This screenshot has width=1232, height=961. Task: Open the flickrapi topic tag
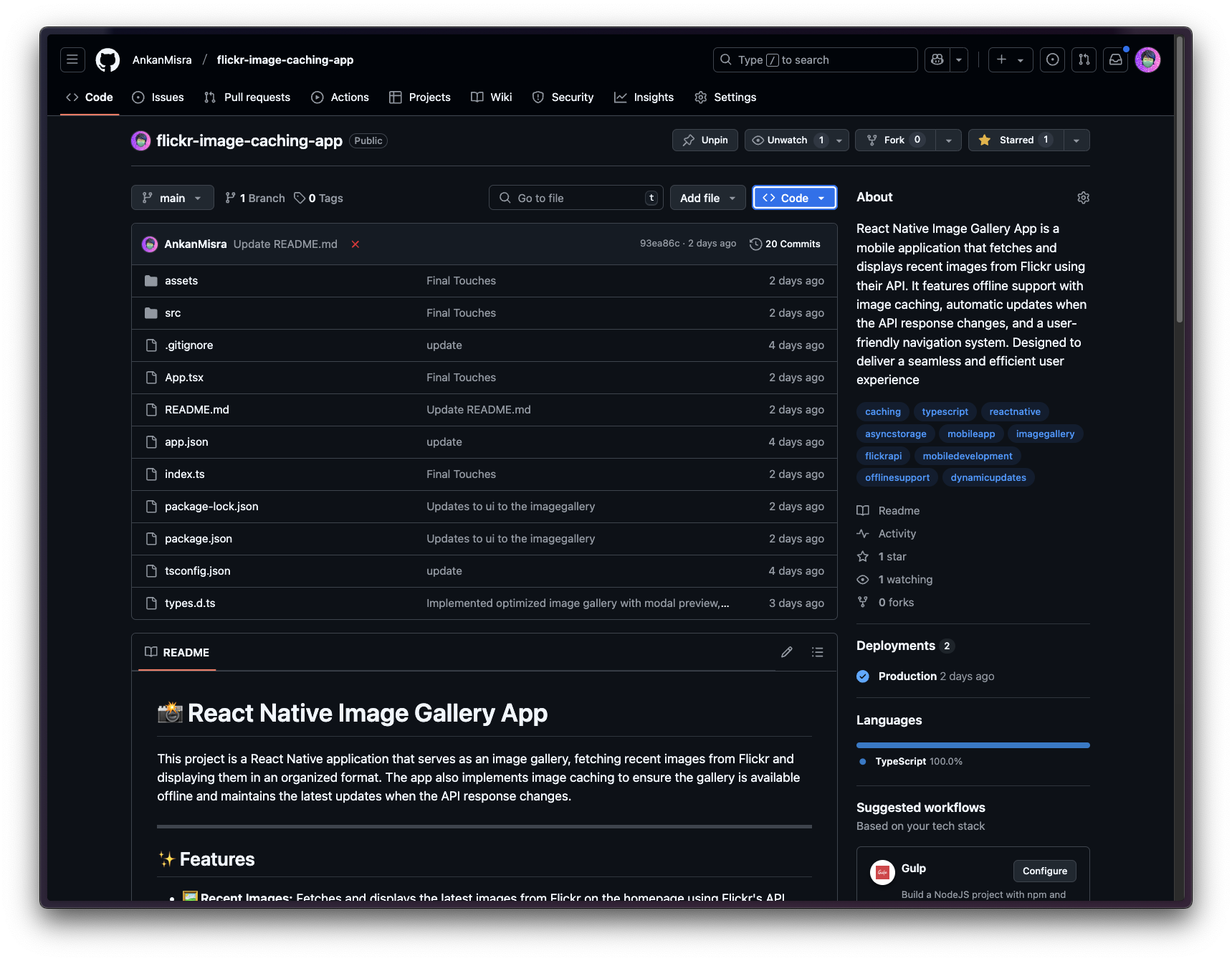(x=883, y=456)
